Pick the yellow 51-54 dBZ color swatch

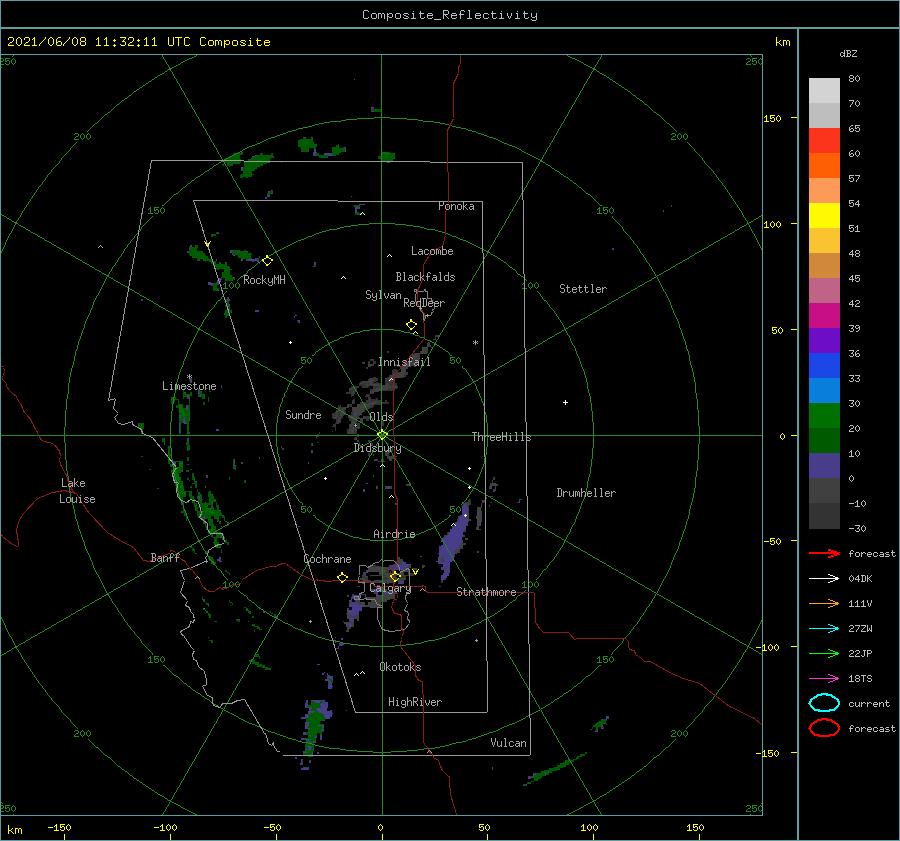click(824, 215)
